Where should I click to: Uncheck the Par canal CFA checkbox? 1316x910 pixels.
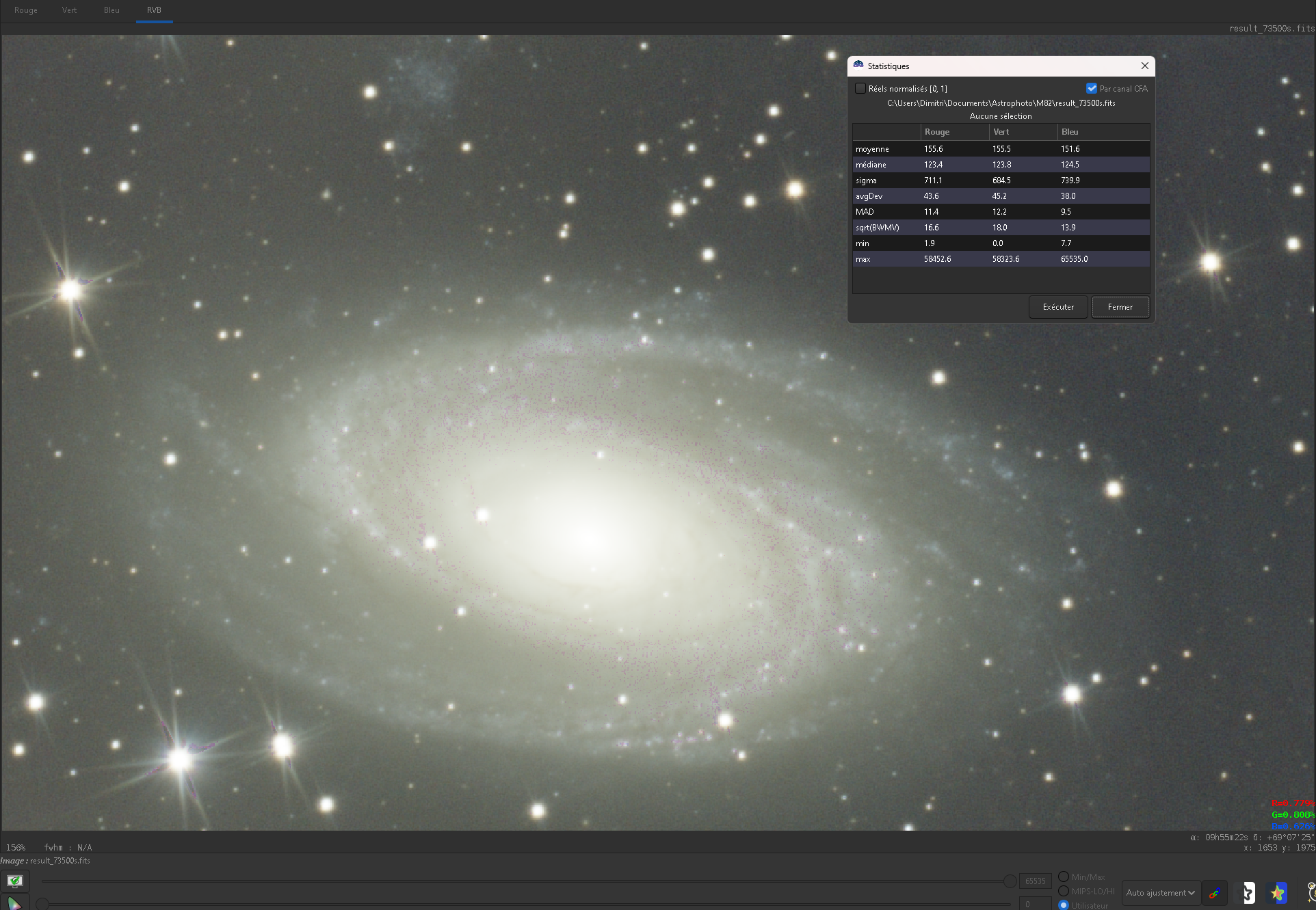1092,88
